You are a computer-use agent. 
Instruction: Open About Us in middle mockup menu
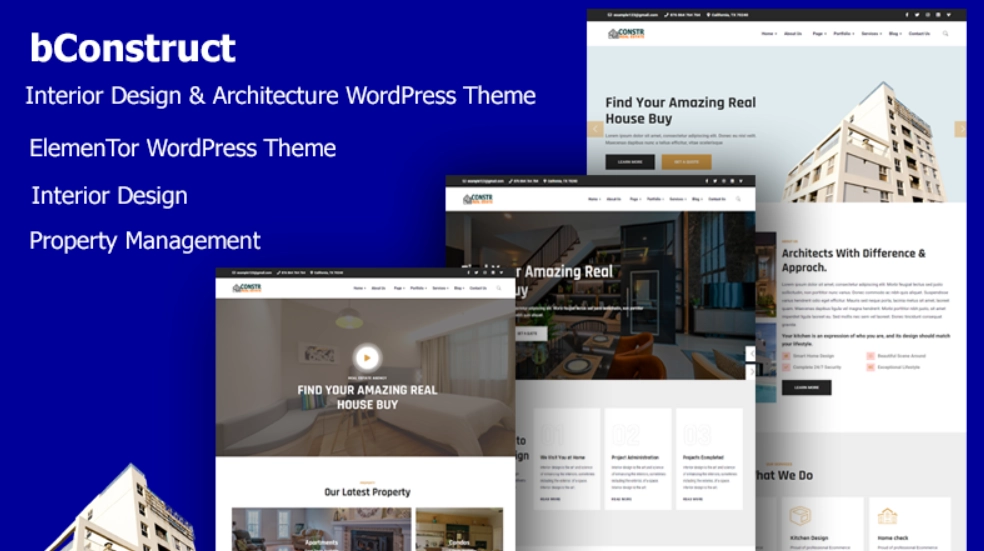(614, 199)
